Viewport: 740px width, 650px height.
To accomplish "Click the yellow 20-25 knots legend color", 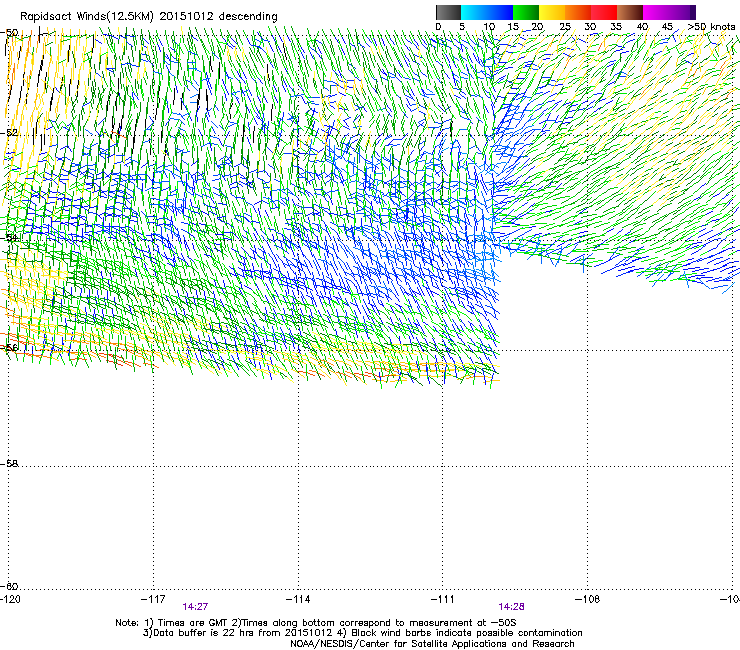I will (x=552, y=12).
